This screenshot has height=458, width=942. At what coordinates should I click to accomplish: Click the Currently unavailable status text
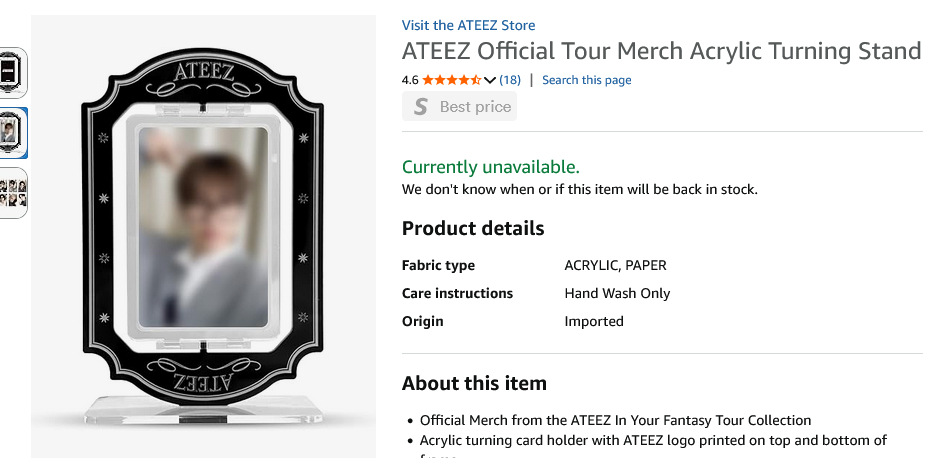(490, 167)
